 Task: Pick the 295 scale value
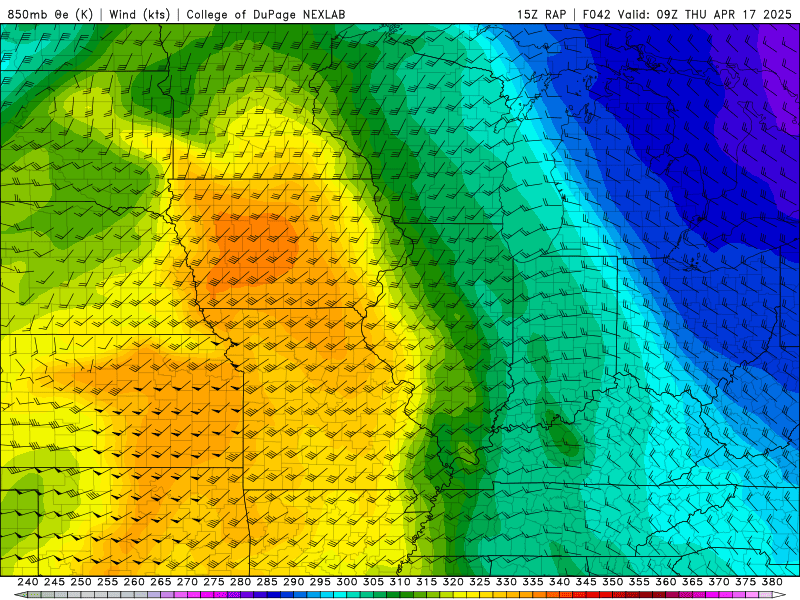click(320, 582)
